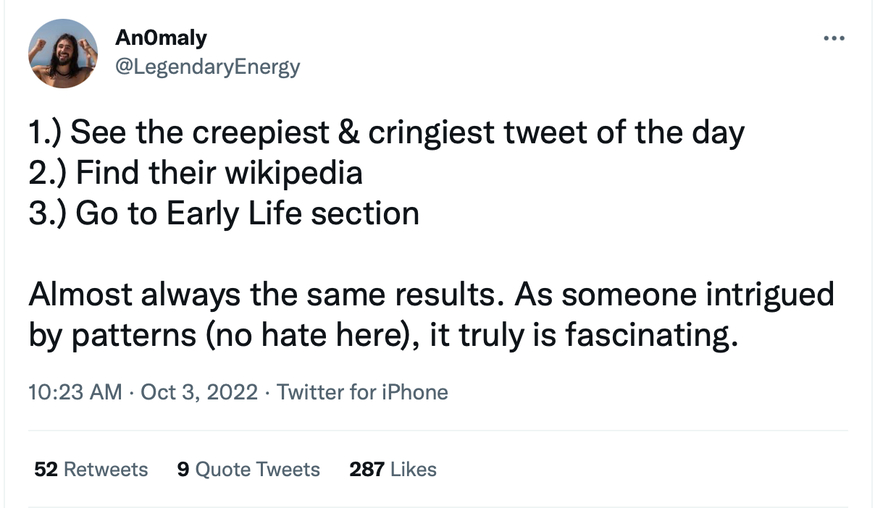Open the Twitter for iPhone source link
Image resolution: width=875 pixels, height=508 pixels.
(x=362, y=392)
